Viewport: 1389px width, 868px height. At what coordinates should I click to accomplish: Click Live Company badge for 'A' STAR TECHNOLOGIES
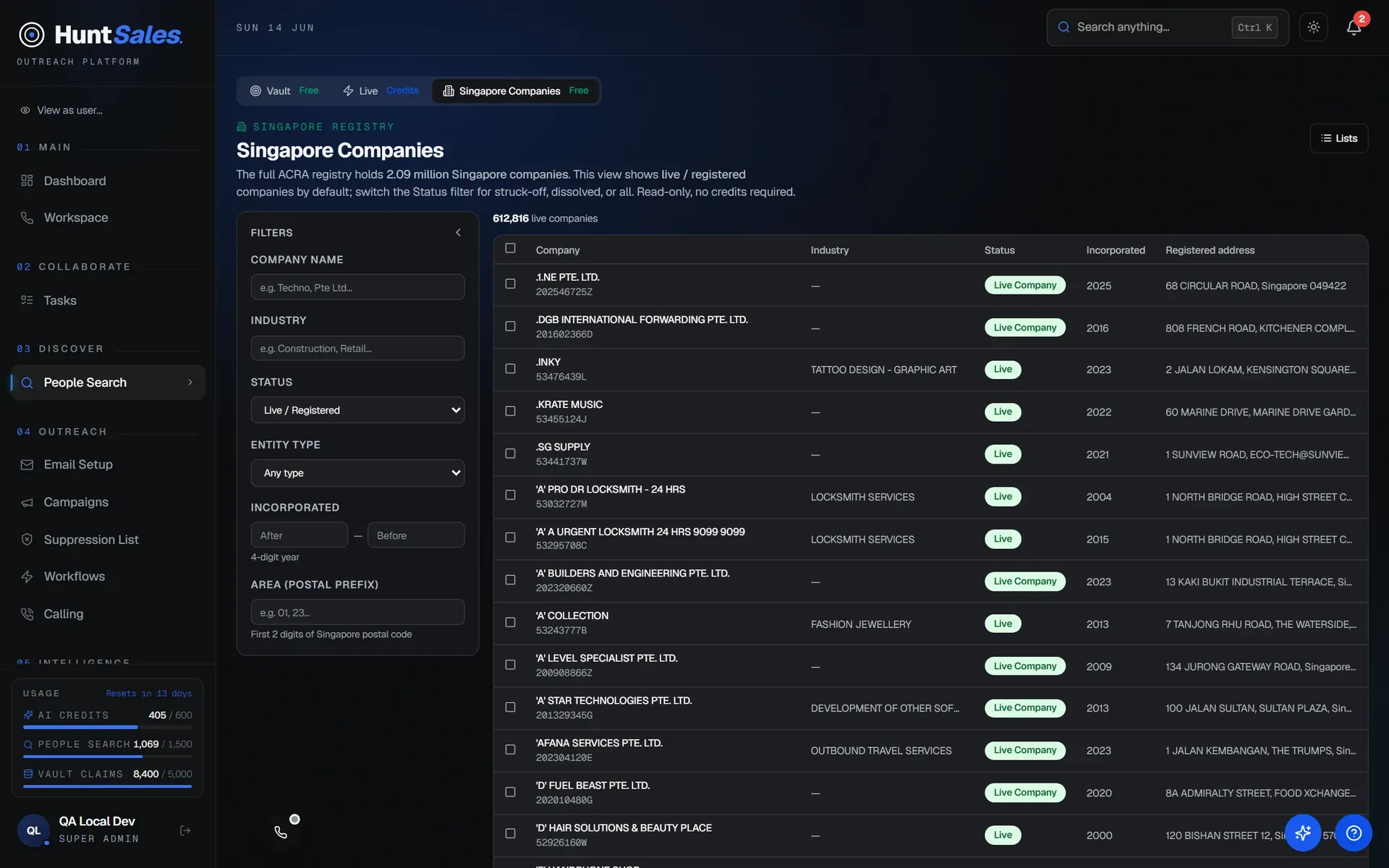(1024, 708)
